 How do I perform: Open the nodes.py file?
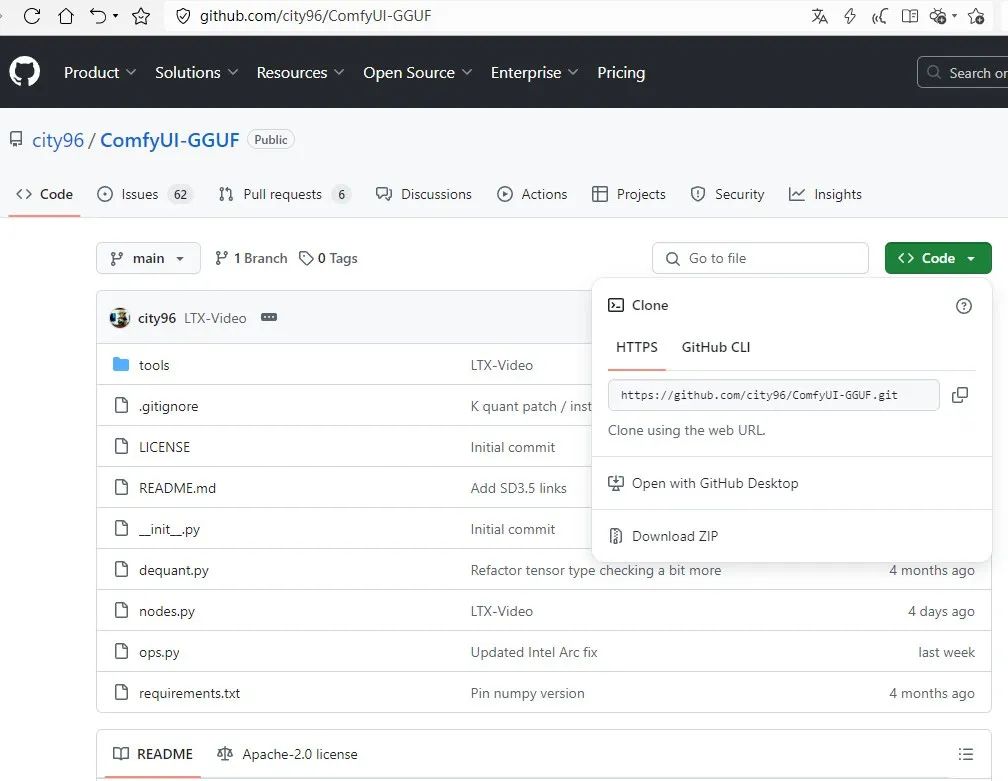pos(167,611)
